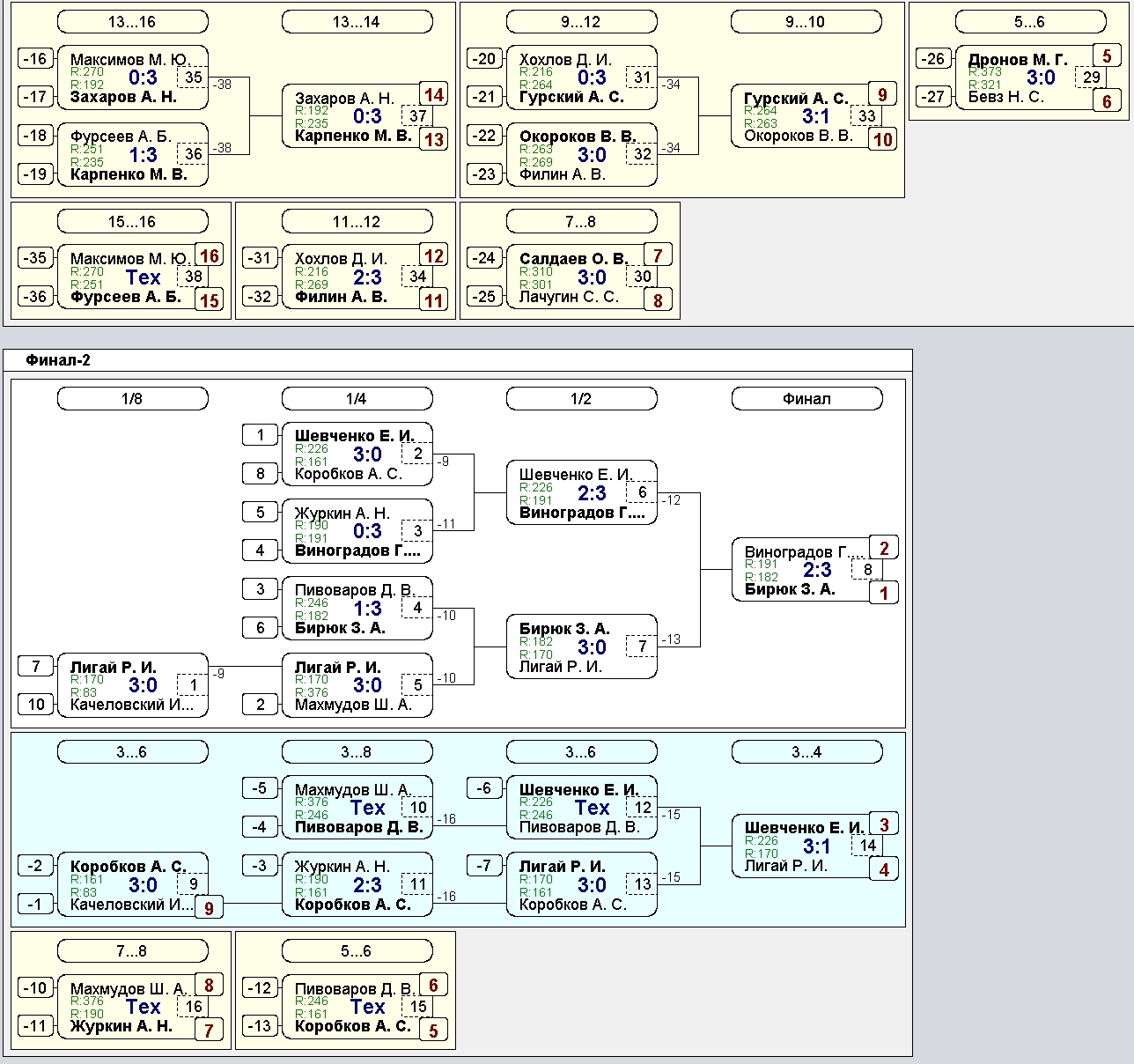Screen dimensions: 1134x1064
Task: Select the Финал round header pill
Action: pyautogui.click(x=806, y=399)
